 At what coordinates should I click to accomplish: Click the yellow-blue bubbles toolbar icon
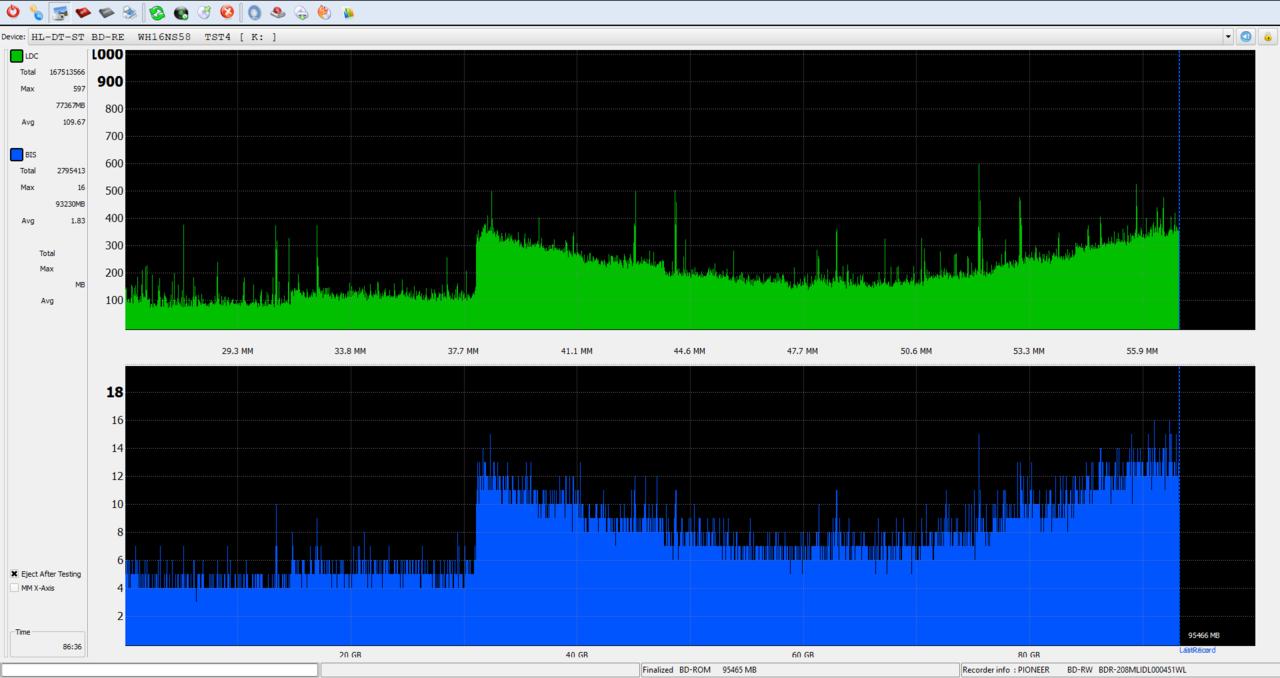tap(36, 13)
